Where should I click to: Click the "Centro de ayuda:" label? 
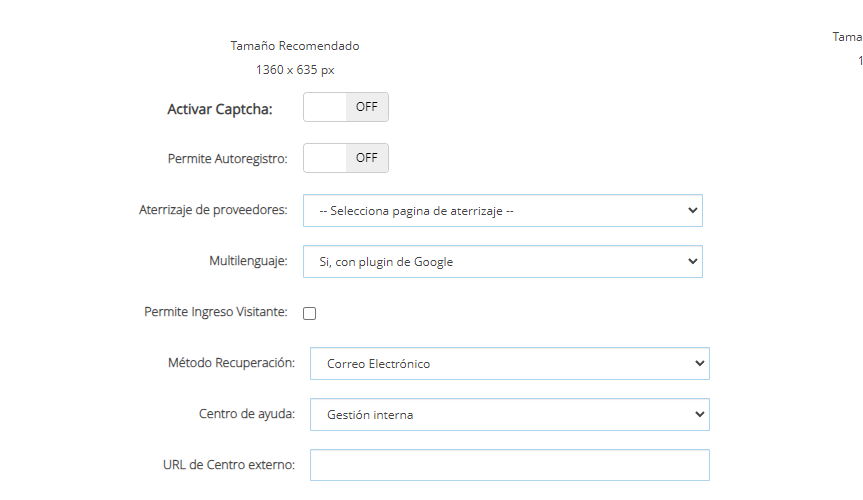(x=246, y=414)
